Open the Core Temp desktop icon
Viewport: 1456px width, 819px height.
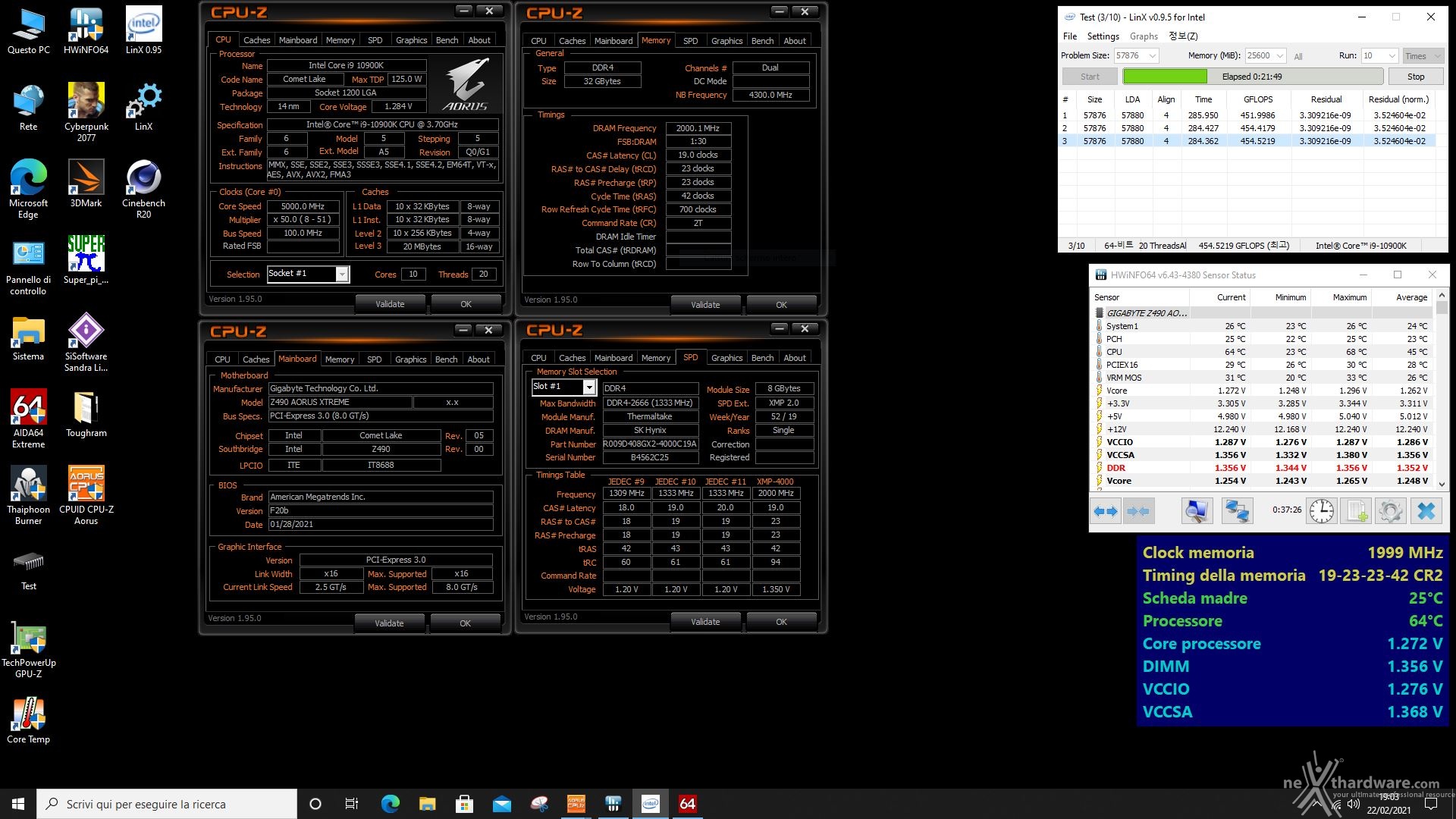[28, 720]
